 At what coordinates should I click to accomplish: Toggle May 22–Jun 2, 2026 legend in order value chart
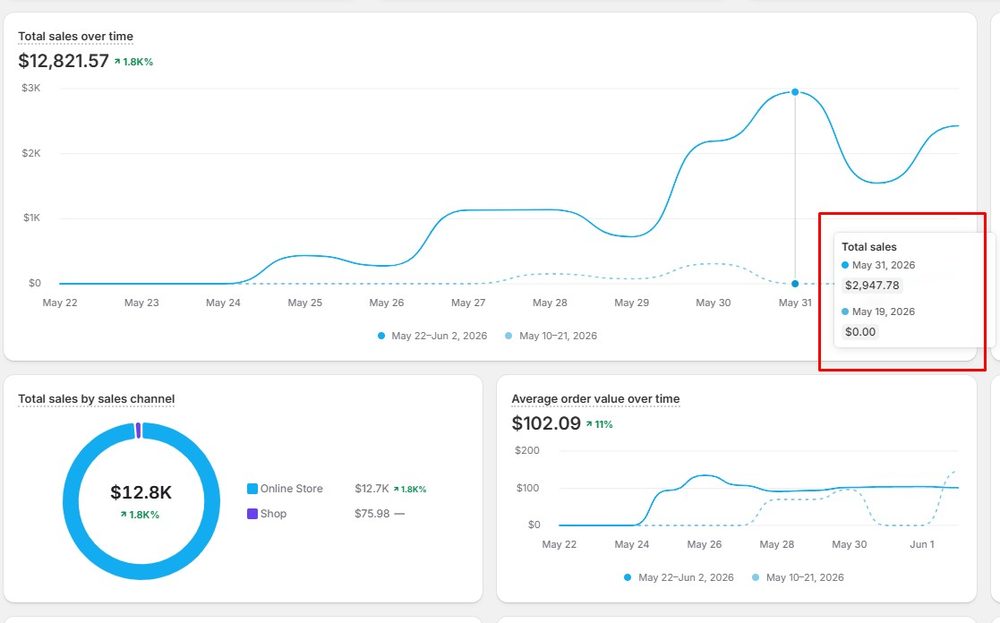click(x=679, y=578)
